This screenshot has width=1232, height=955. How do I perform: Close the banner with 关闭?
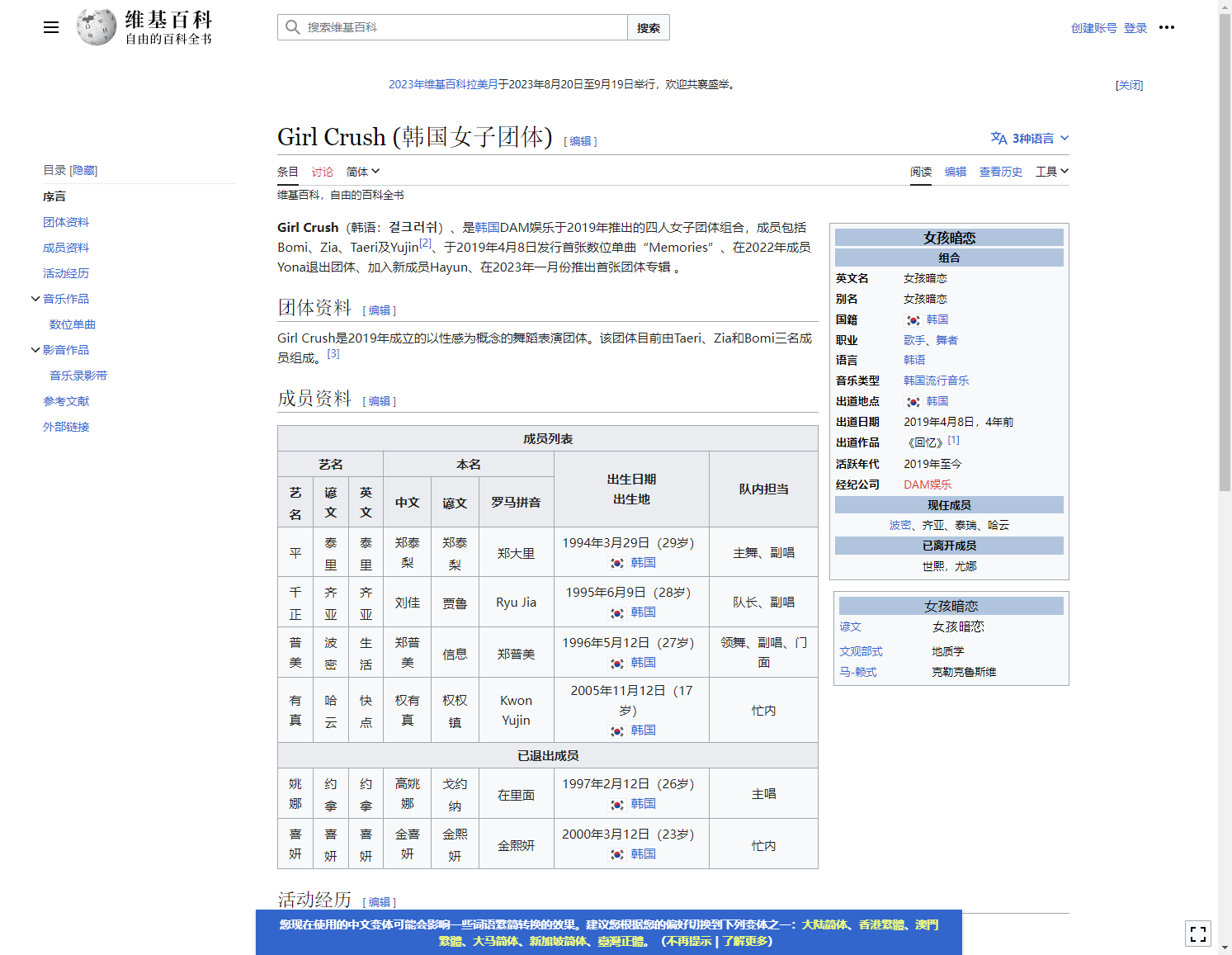pyautogui.click(x=1129, y=85)
